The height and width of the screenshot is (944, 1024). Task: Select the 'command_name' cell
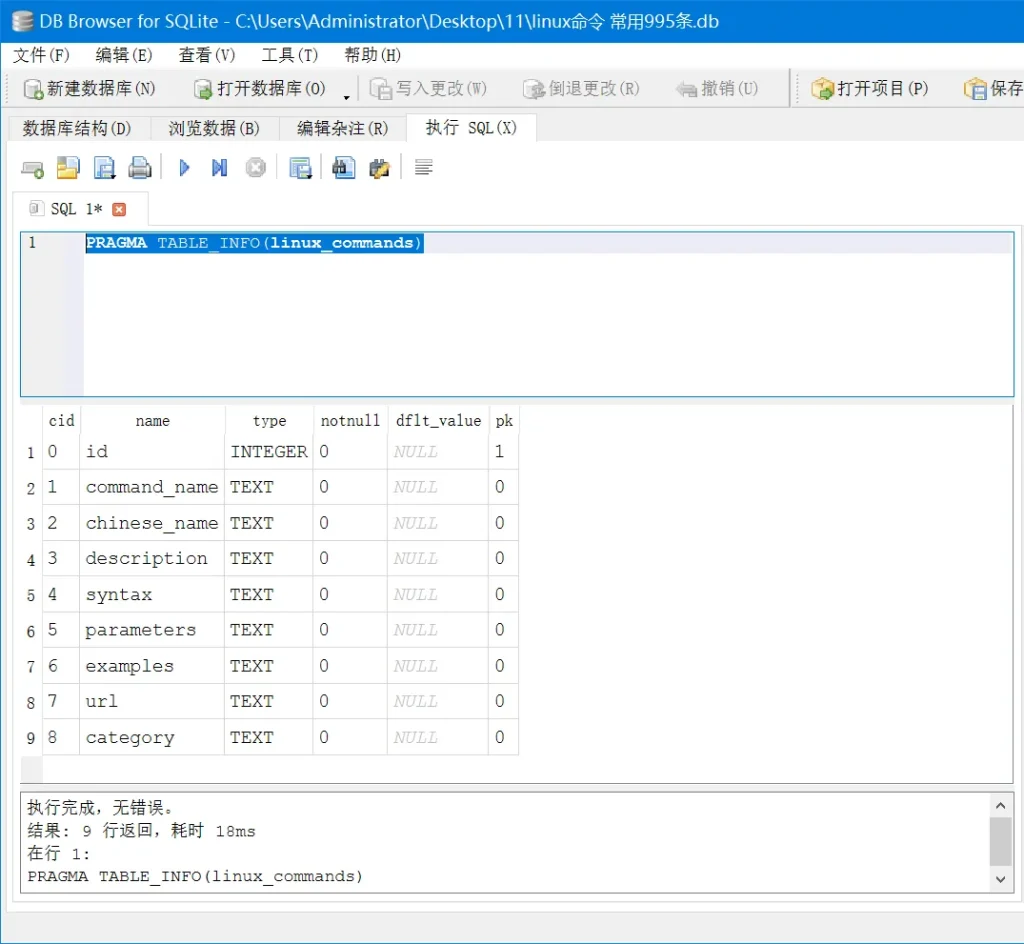[x=152, y=487]
